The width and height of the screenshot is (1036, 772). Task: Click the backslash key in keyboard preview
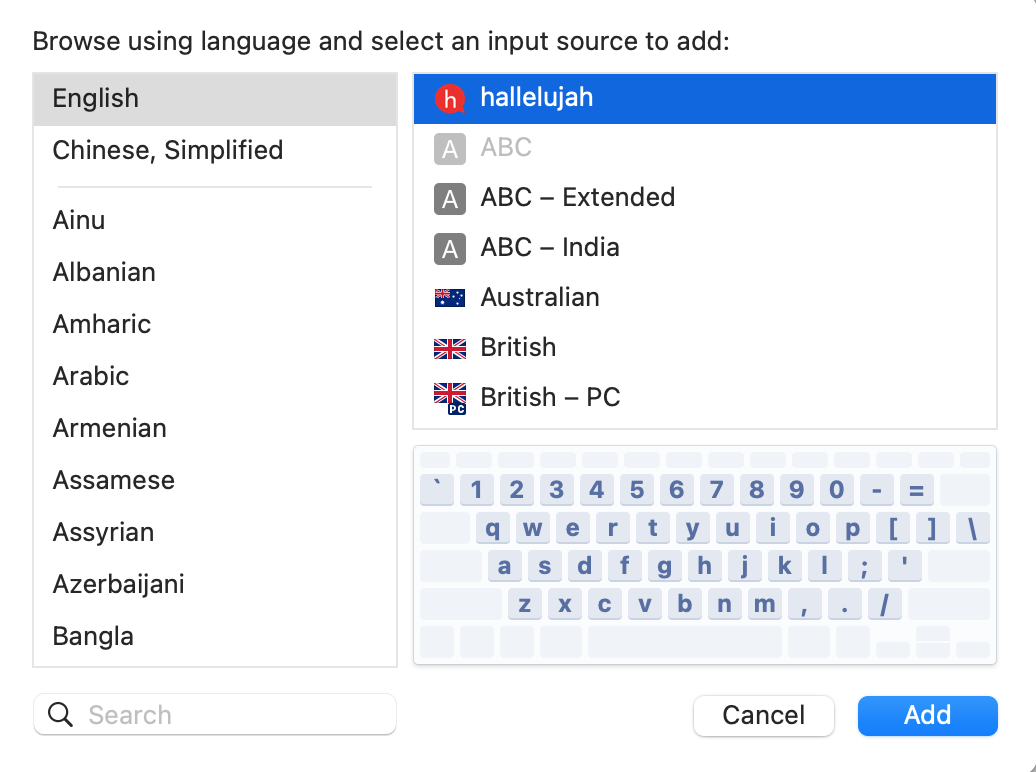(x=973, y=528)
